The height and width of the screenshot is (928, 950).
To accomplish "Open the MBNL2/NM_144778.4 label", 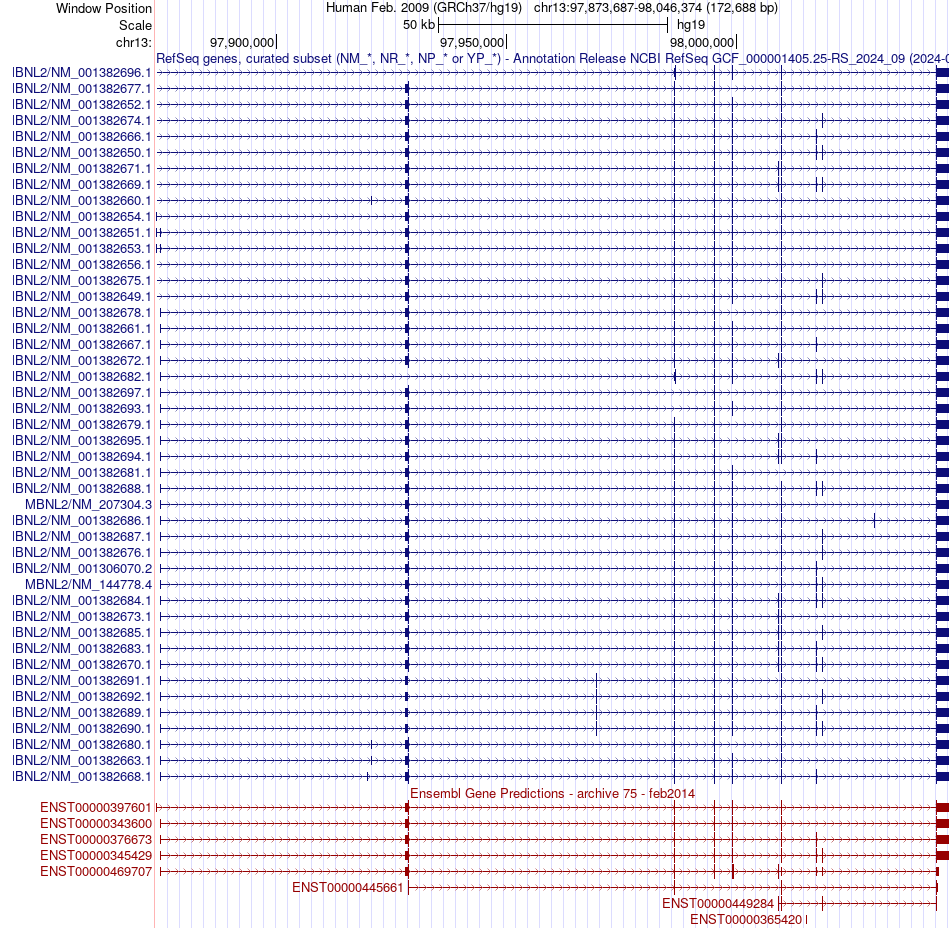I will point(88,585).
